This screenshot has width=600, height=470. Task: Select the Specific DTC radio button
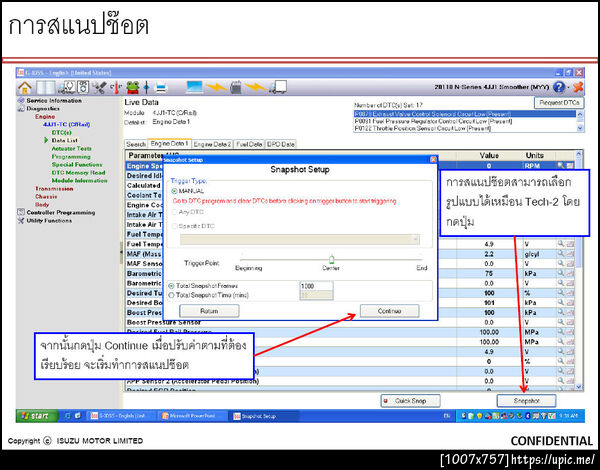[174, 226]
